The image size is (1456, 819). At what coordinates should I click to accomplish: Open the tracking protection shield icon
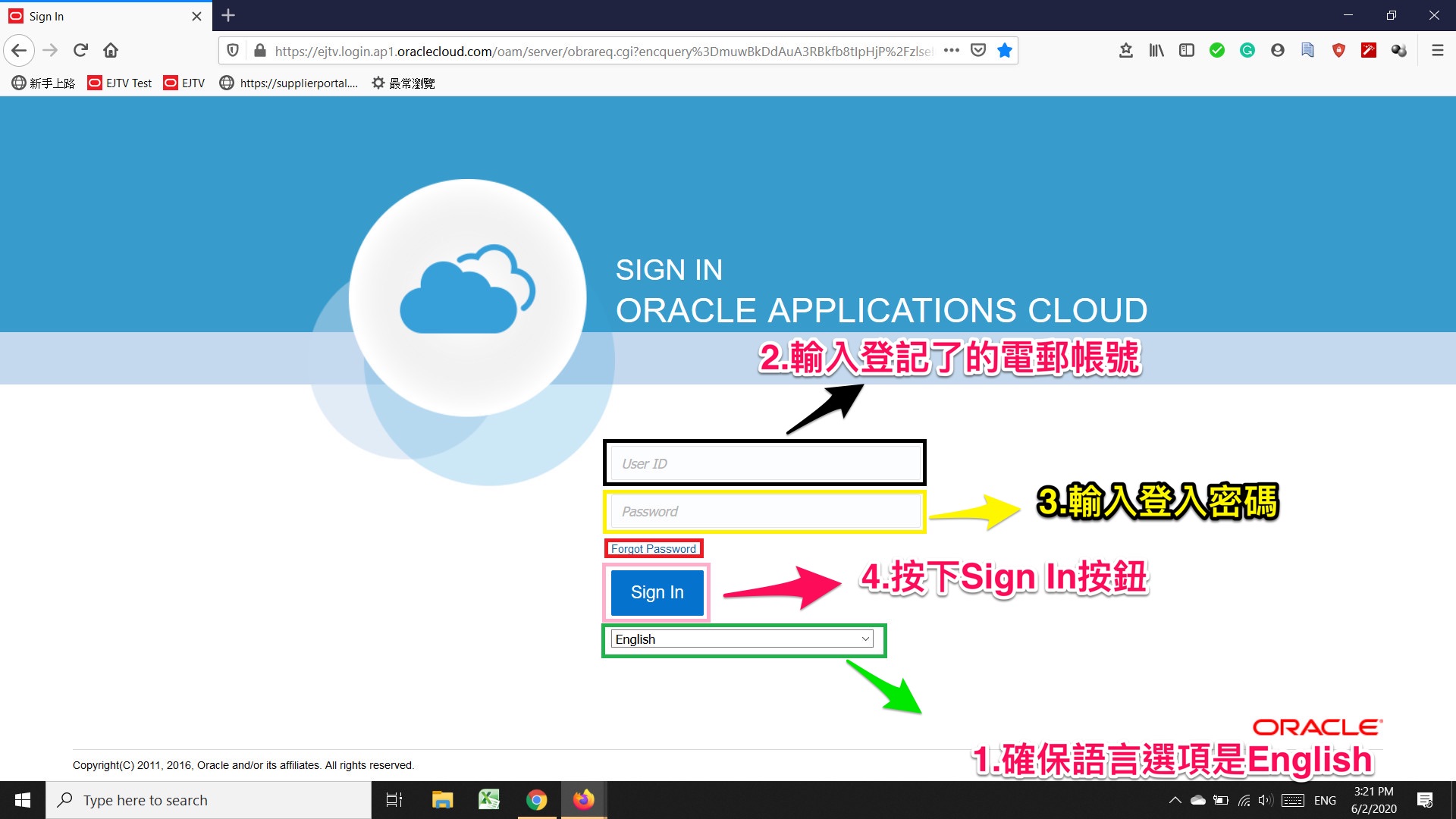233,51
